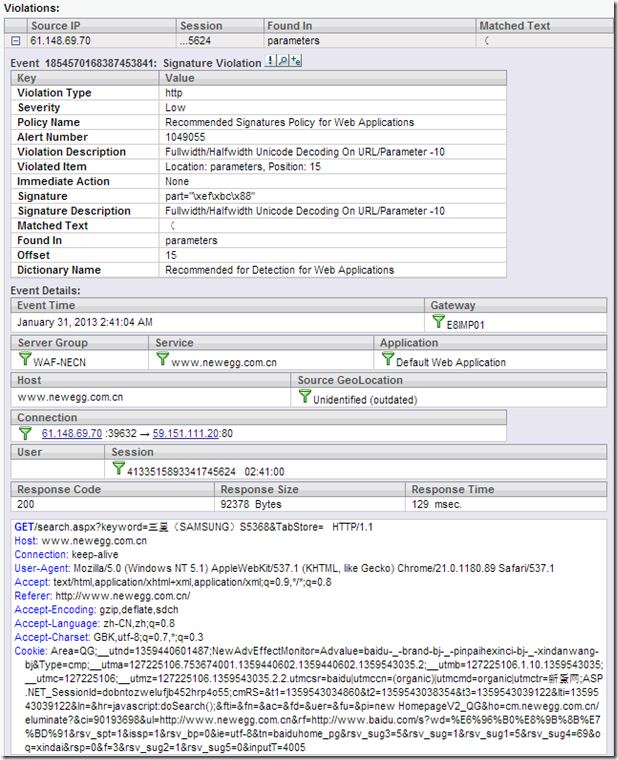Click the Connection filter funnel icon

[x=26, y=434]
